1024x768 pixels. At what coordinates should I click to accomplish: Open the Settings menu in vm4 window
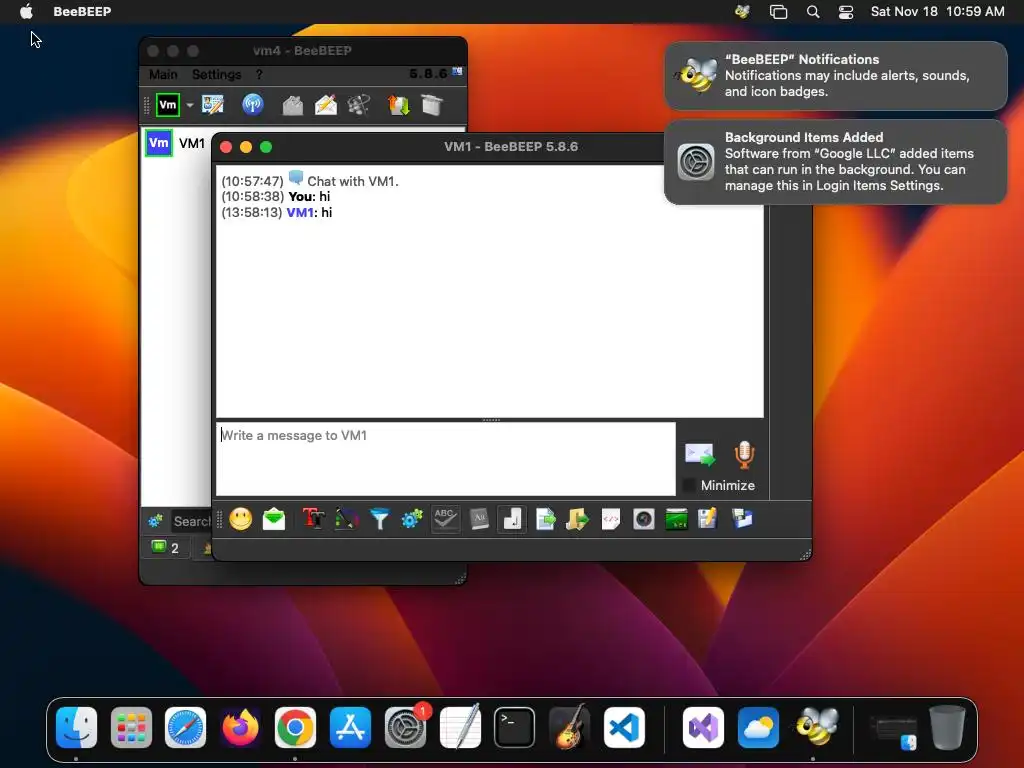[217, 74]
